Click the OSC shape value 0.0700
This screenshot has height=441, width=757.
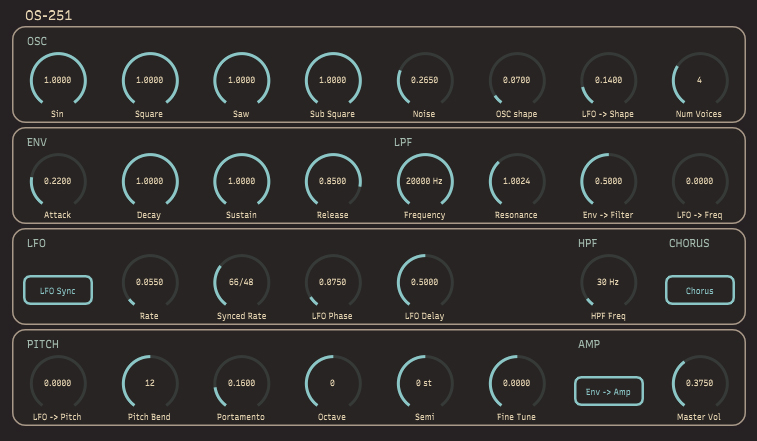tap(517, 80)
